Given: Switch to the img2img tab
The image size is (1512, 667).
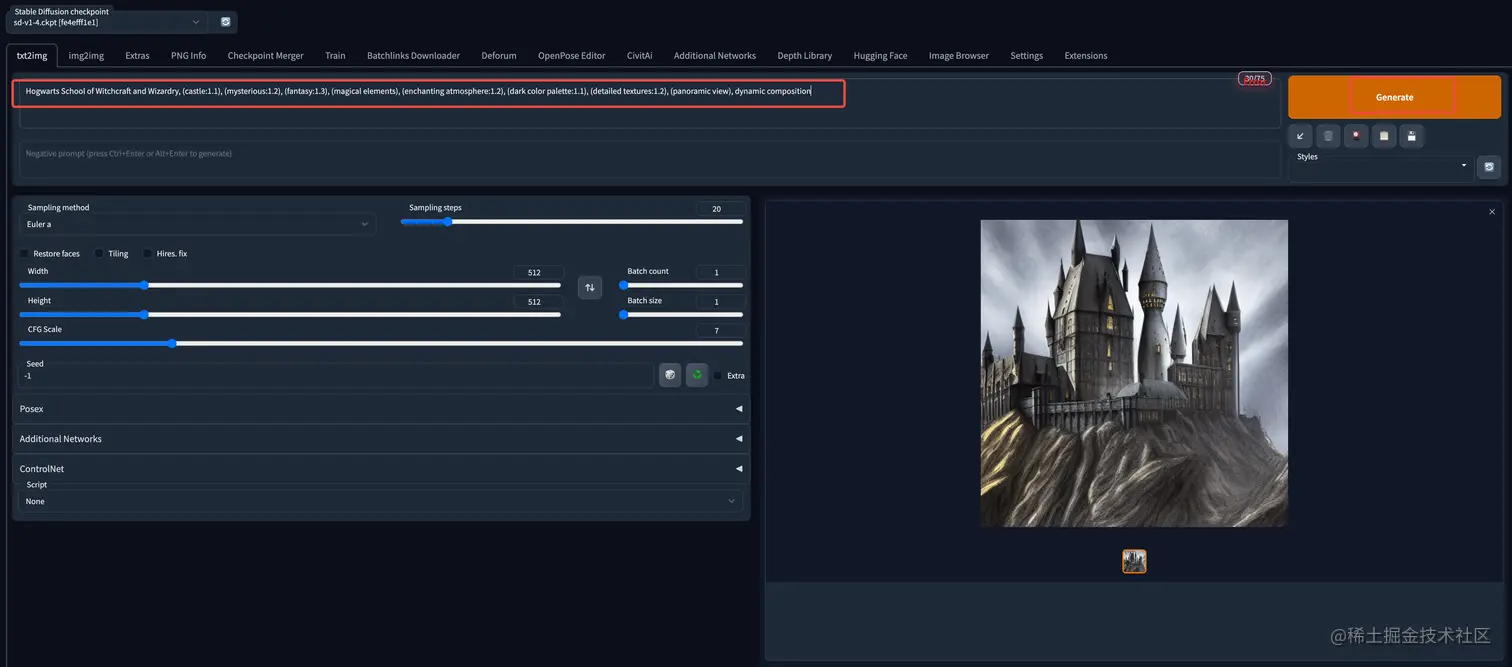Looking at the screenshot, I should [x=86, y=56].
